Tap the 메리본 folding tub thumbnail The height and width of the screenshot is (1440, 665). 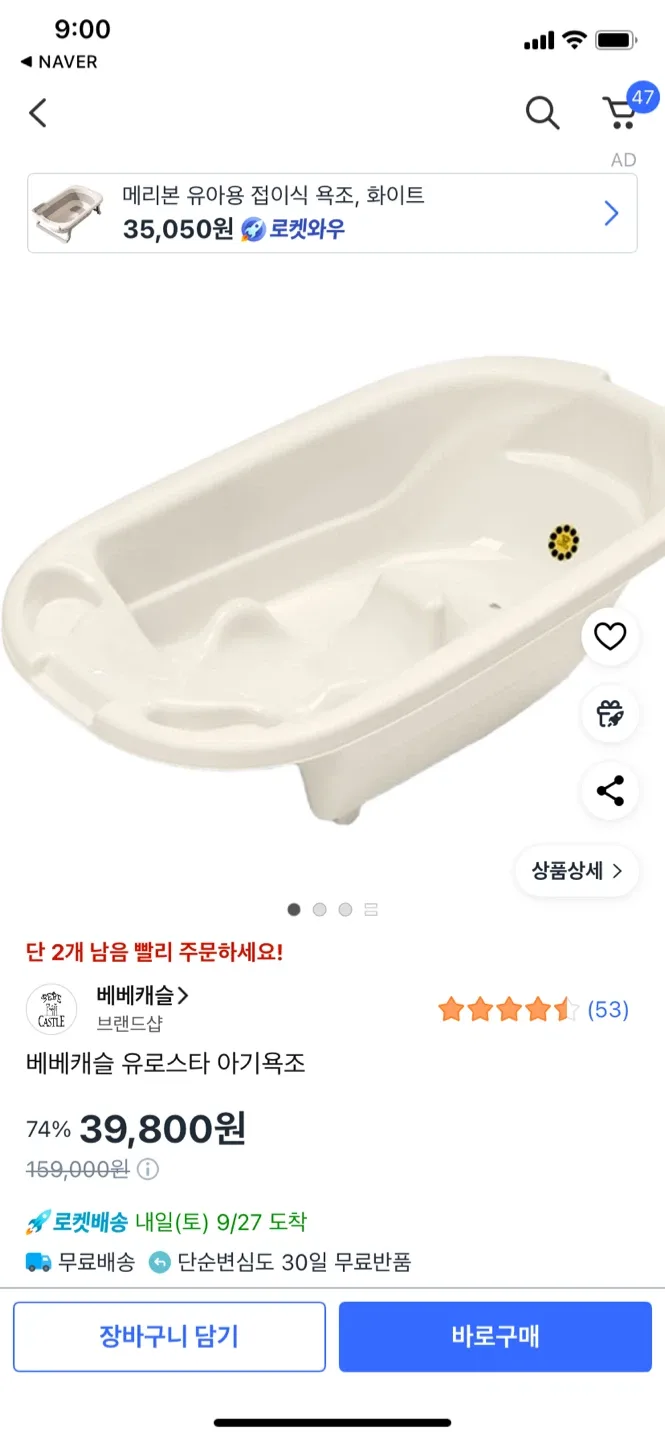pyautogui.click(x=67, y=213)
